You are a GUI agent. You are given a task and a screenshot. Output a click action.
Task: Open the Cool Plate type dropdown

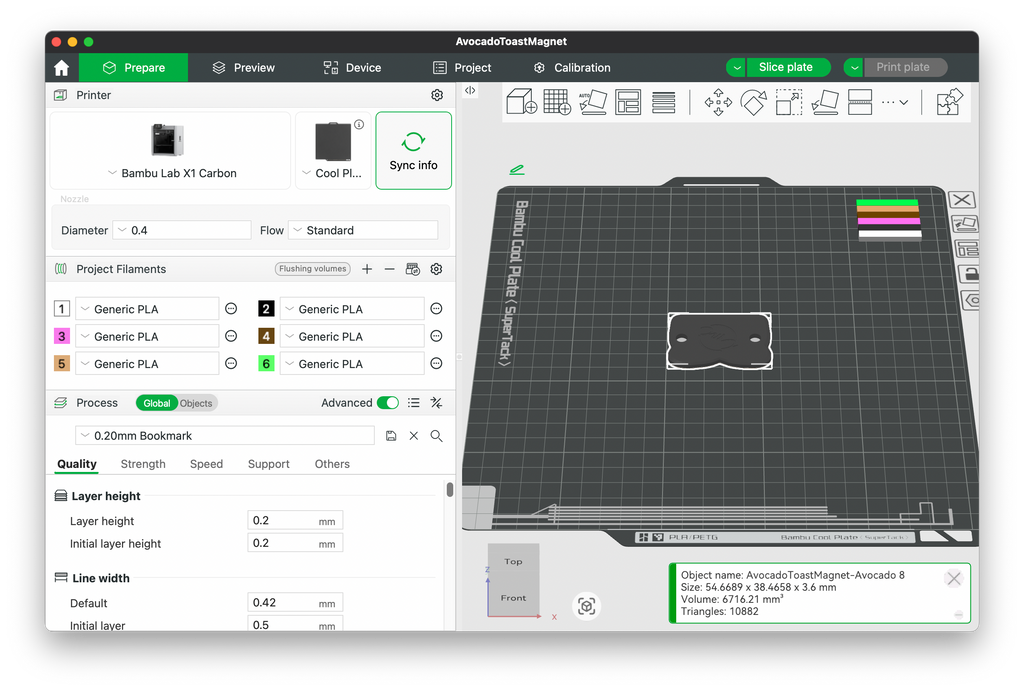click(x=332, y=173)
